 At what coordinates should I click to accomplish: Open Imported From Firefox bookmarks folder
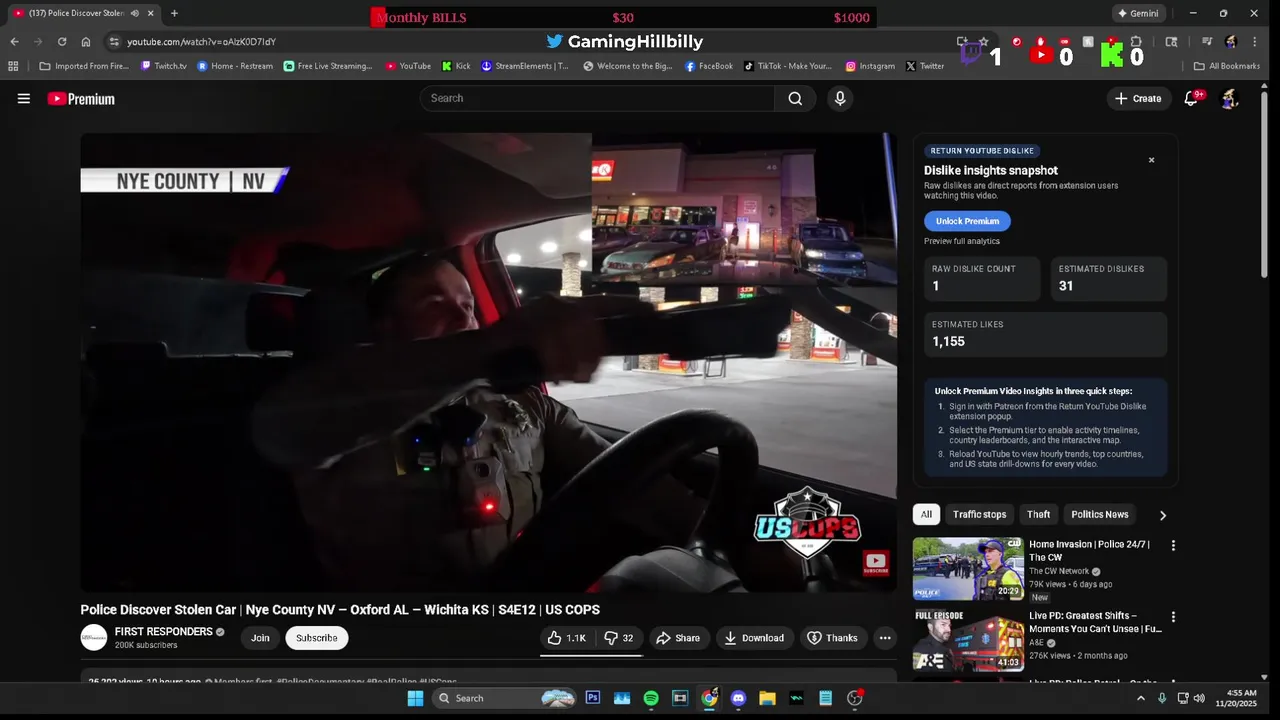point(86,66)
